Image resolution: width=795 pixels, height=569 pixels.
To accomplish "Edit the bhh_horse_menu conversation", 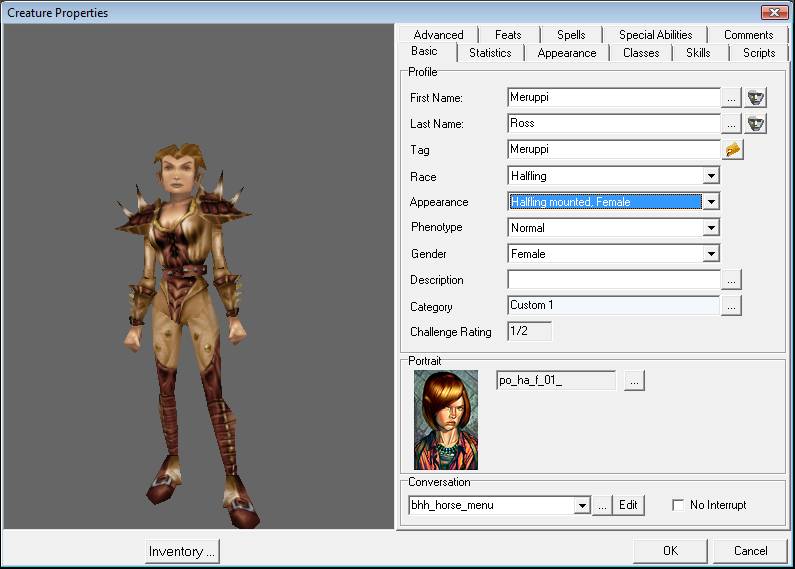I will (628, 505).
